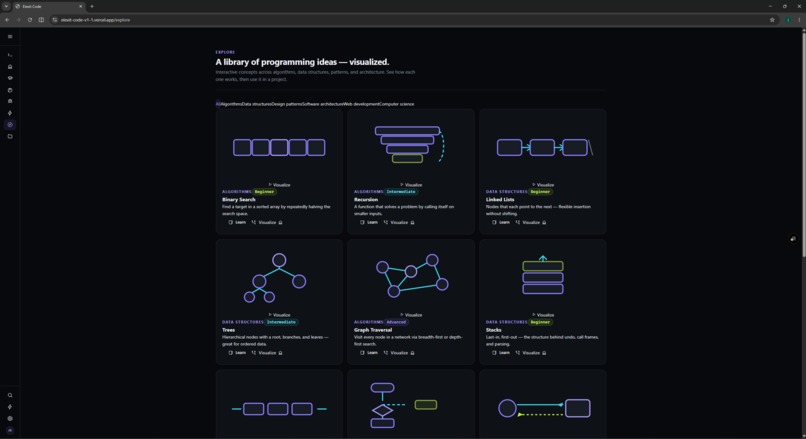Open the graduation cap learn icon in sidebar
This screenshot has width=806, height=439.
coord(10,78)
